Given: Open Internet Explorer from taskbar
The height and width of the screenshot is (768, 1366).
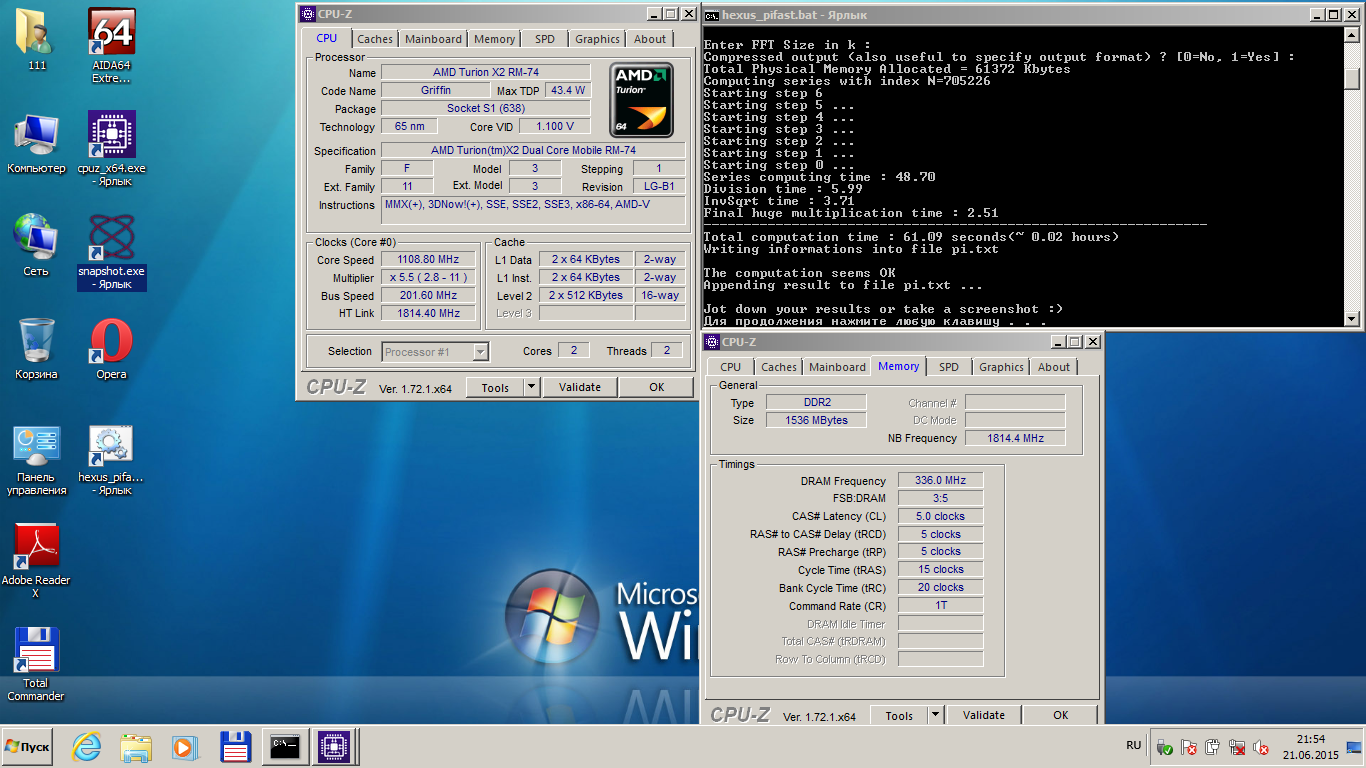Looking at the screenshot, I should (88, 747).
